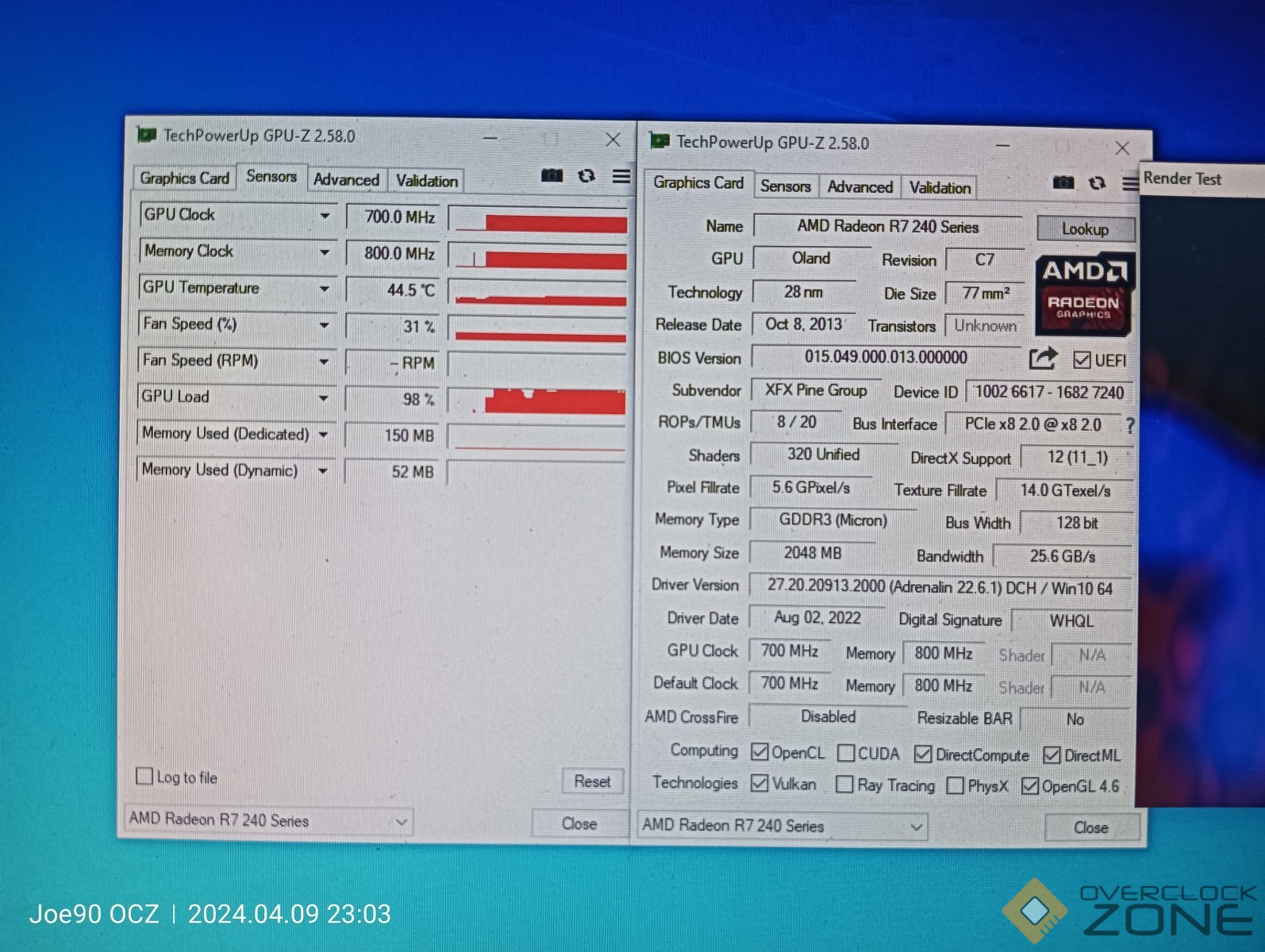Image resolution: width=1265 pixels, height=952 pixels.
Task: Click the GDDR3 (Micron) Memory Type value
Action: pos(832,520)
